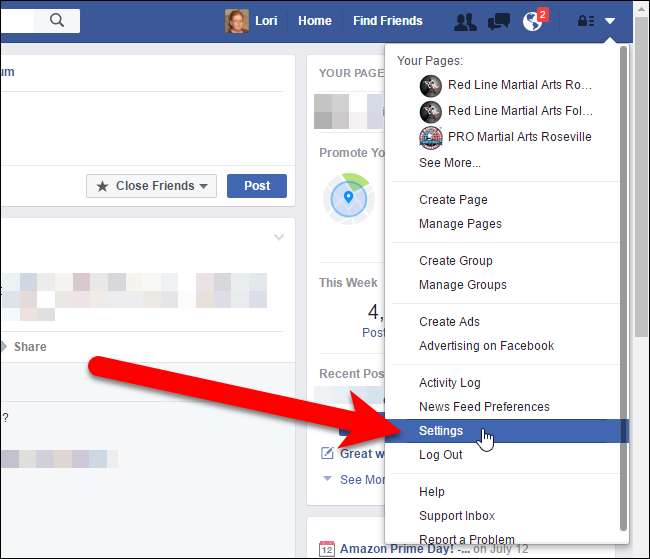
Task: Open Settings from the menu
Action: pos(507,431)
